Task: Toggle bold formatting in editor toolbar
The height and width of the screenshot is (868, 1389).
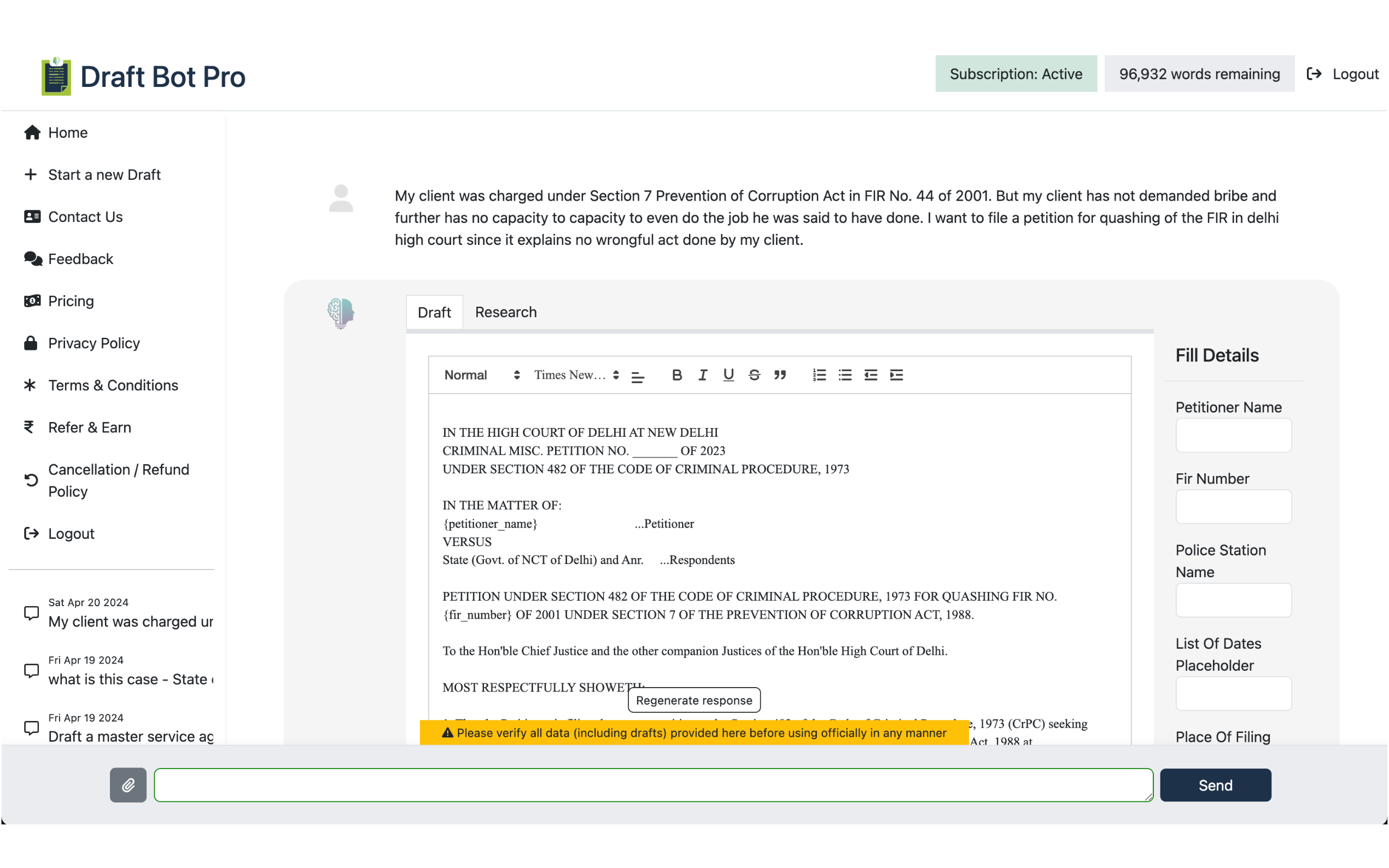Action: (677, 375)
